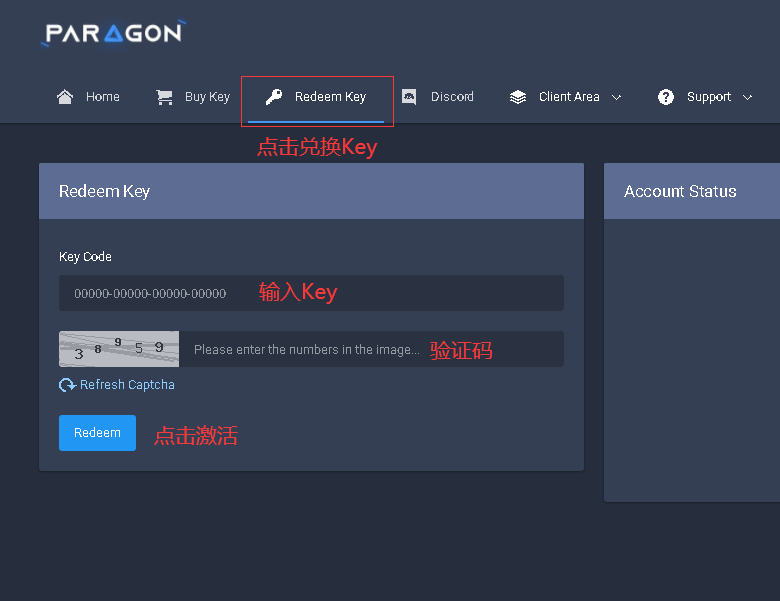Click the Redeem Key panel heading

(x=104, y=192)
